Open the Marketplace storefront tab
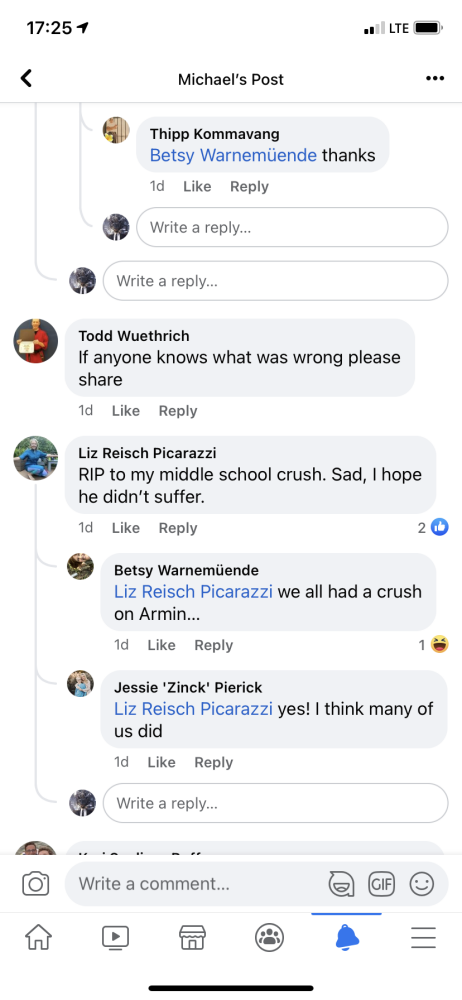 192,938
